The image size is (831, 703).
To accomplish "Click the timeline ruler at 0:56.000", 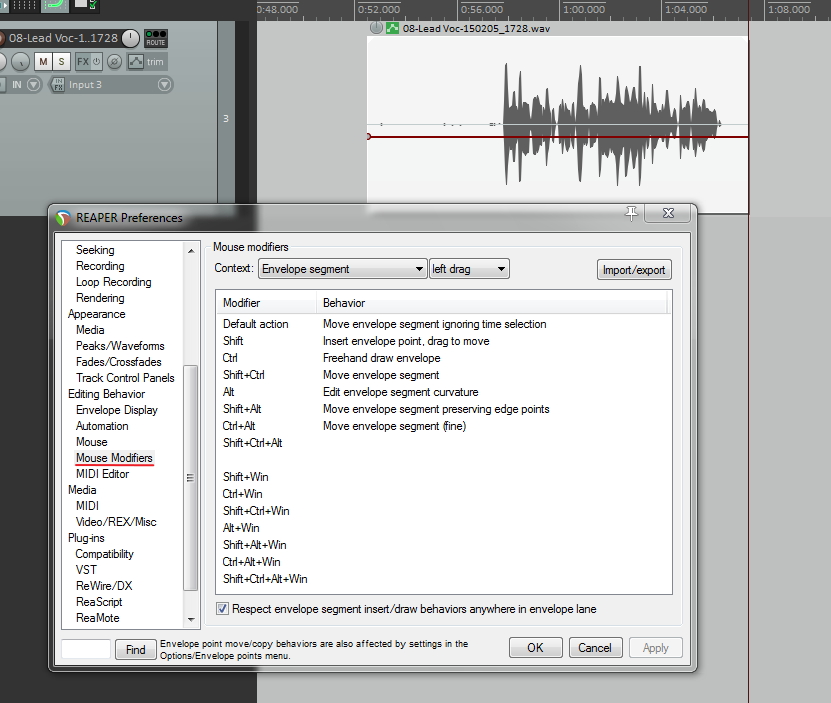I will pyautogui.click(x=481, y=10).
